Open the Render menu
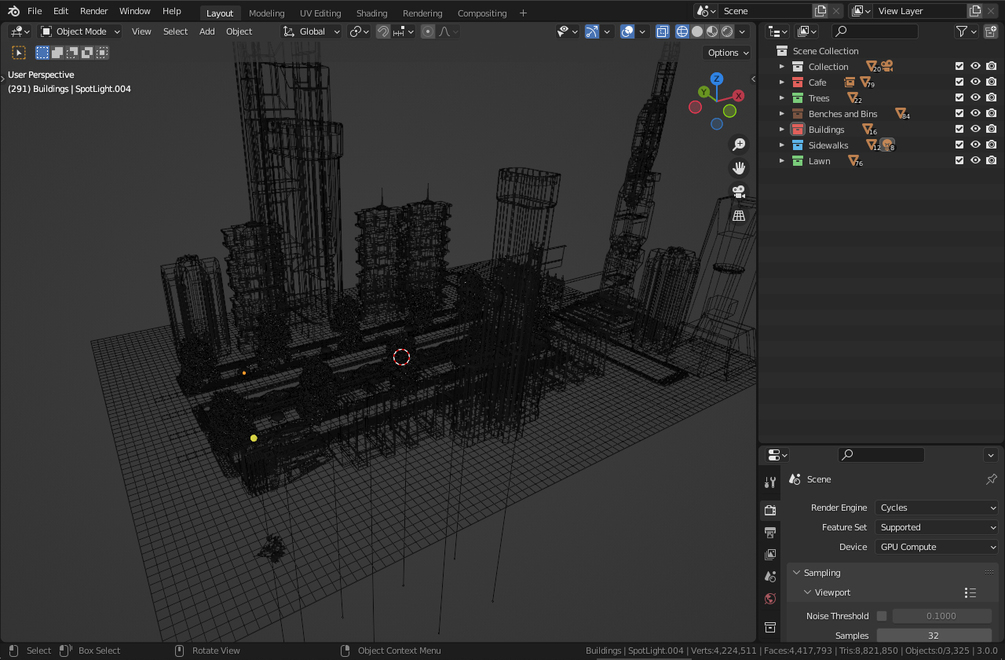Image resolution: width=1005 pixels, height=660 pixels. tap(93, 11)
